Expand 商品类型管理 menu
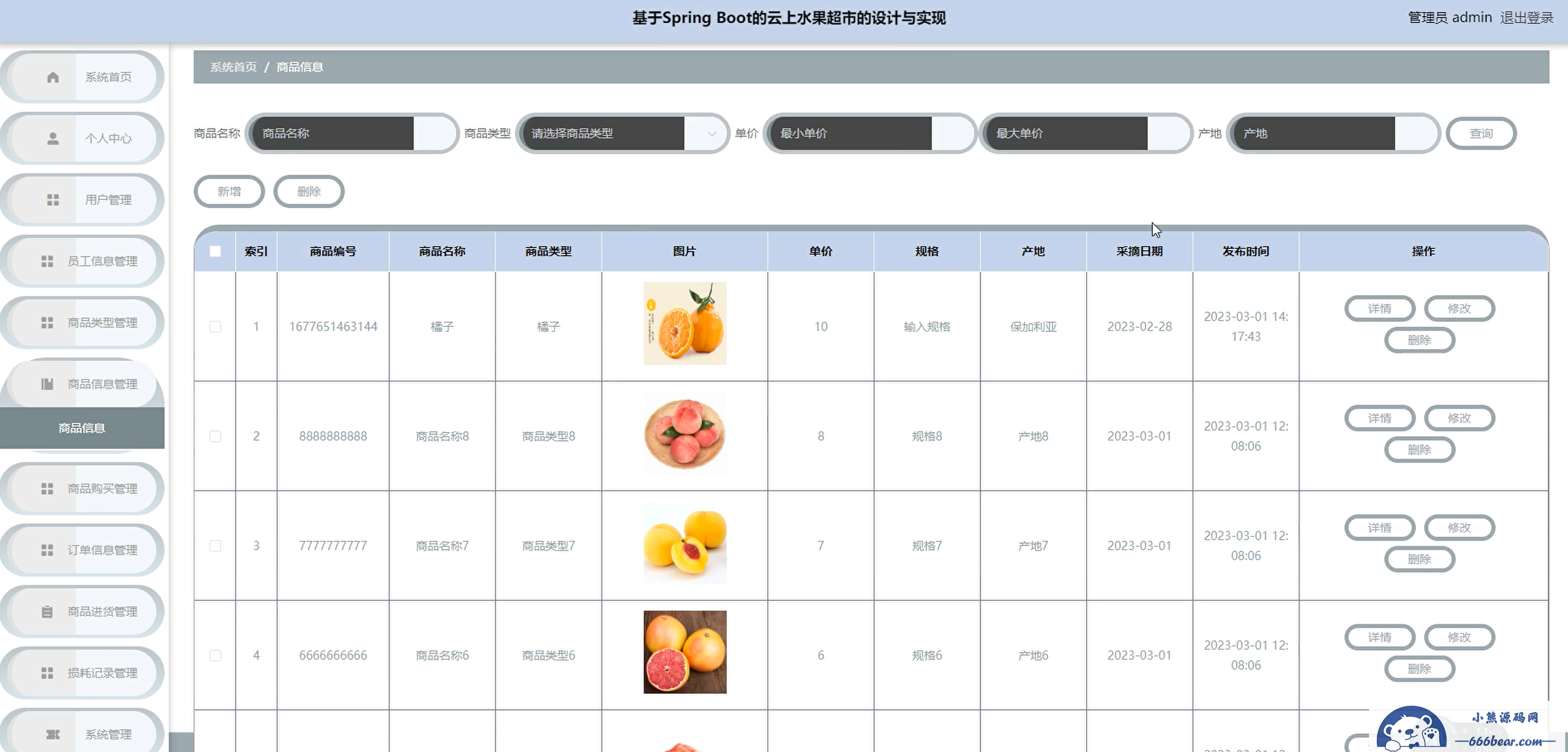Viewport: 1568px width, 752px height. coord(82,323)
